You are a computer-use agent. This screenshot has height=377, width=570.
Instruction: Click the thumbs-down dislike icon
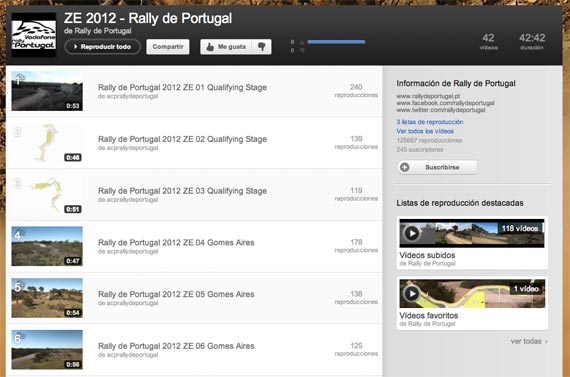pyautogui.click(x=261, y=47)
